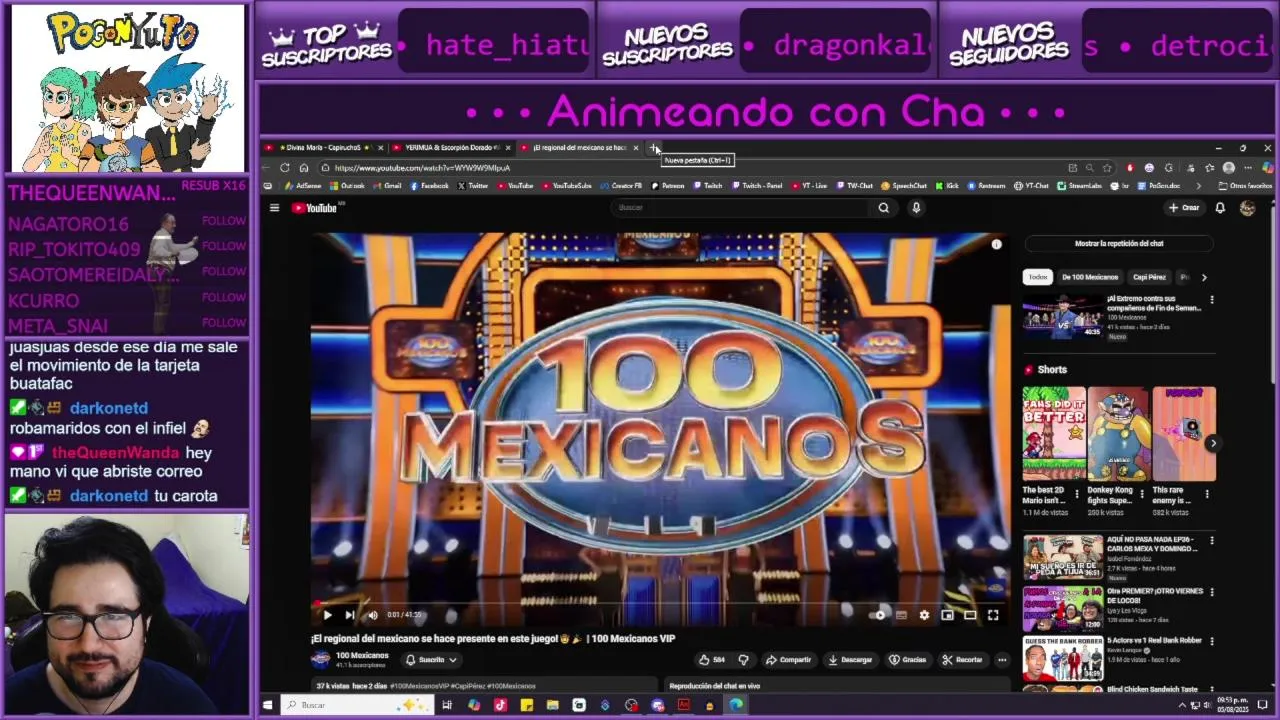Screen dimensions: 1280x720
Task: Show more filter chips arrow
Action: coord(1204,277)
